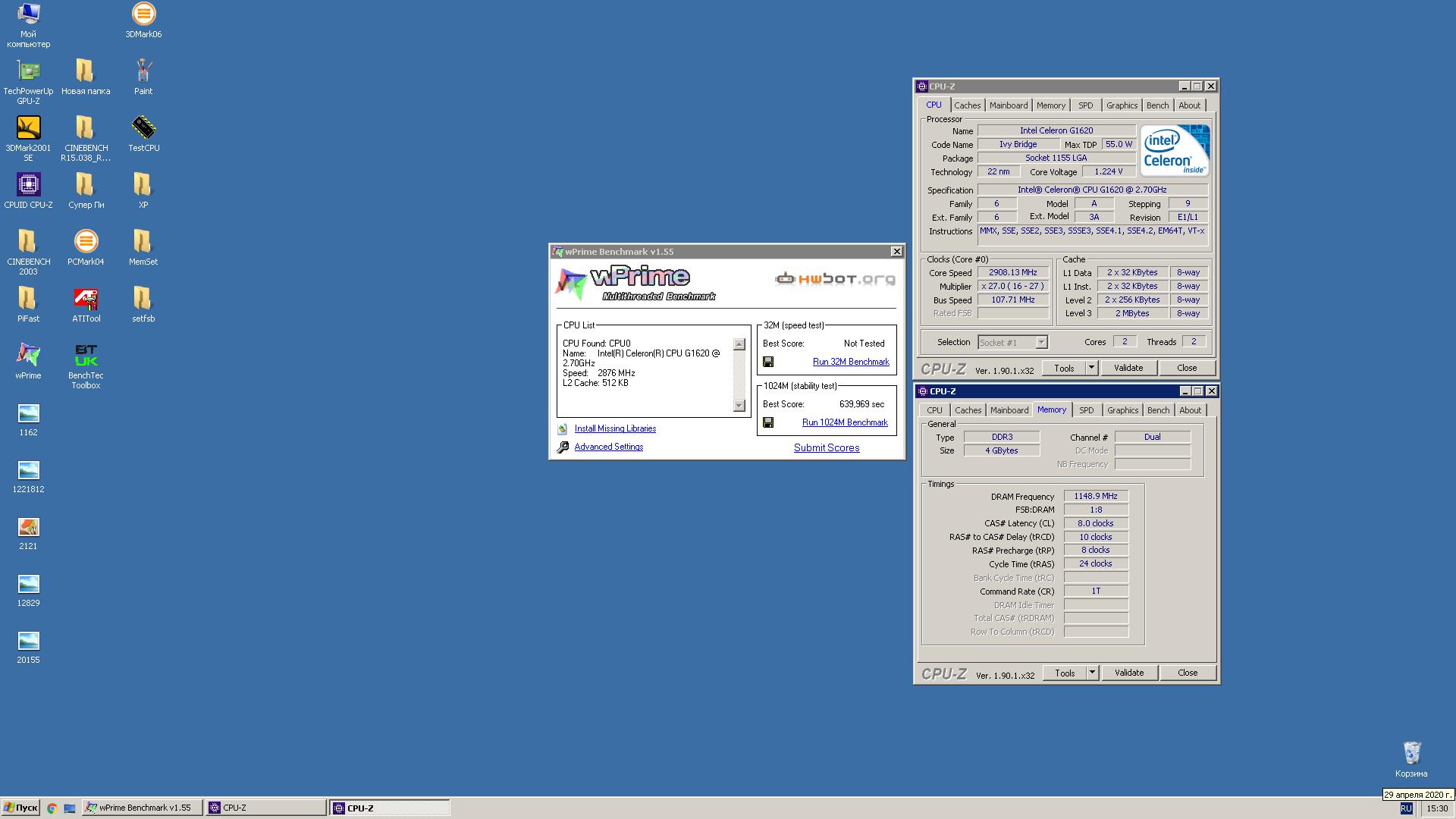Click save icon beside Run 32M Benchmark
The height and width of the screenshot is (819, 1456).
pos(768,362)
